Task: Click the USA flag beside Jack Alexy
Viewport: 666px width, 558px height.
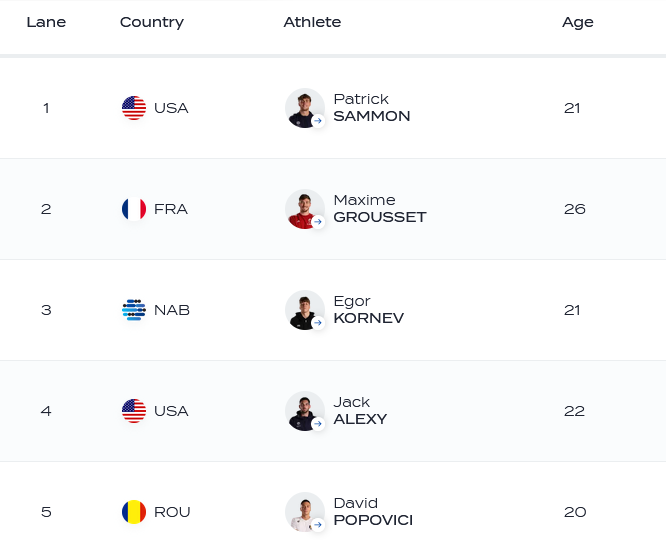Action: tap(134, 411)
